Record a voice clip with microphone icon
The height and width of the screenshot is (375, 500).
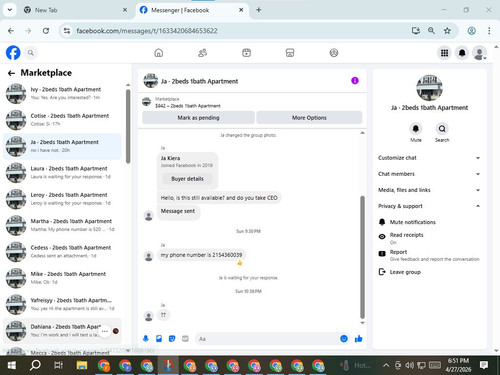[x=146, y=339]
